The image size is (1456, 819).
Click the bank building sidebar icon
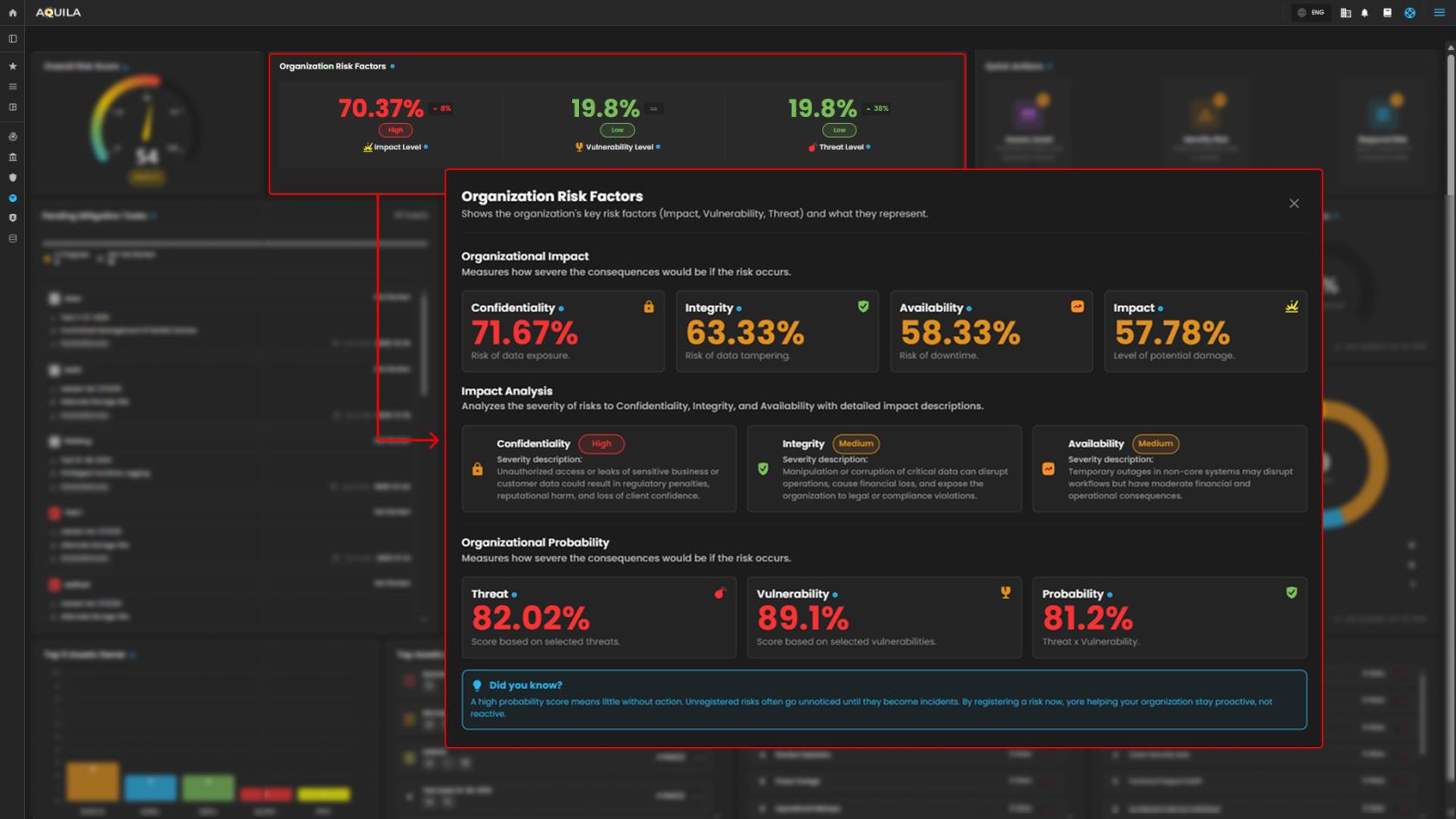click(x=12, y=157)
